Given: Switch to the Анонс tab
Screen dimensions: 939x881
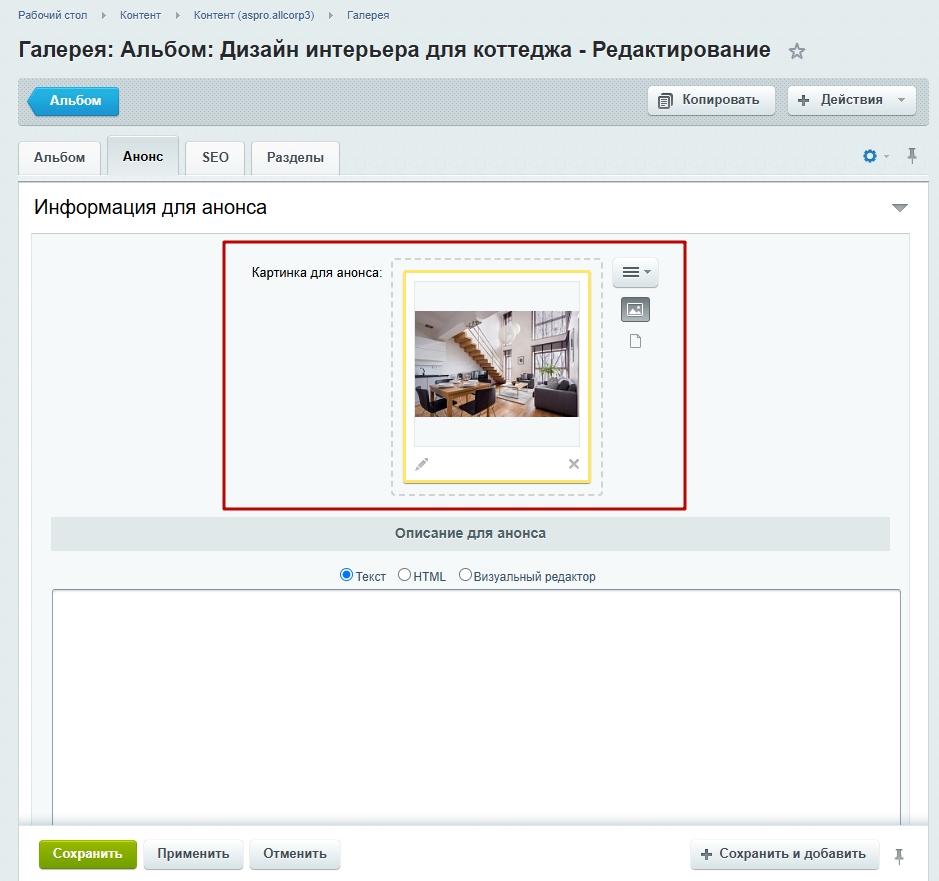Looking at the screenshot, I should tap(143, 156).
